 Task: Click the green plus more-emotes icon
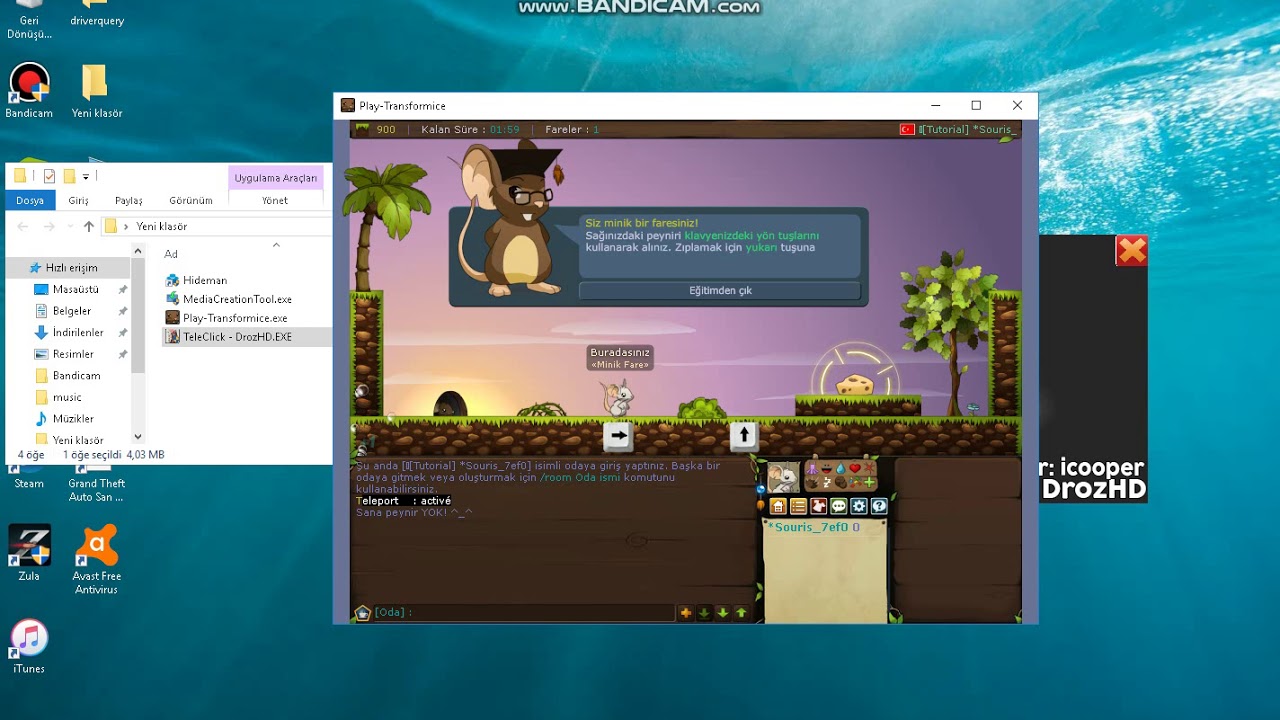click(x=869, y=483)
